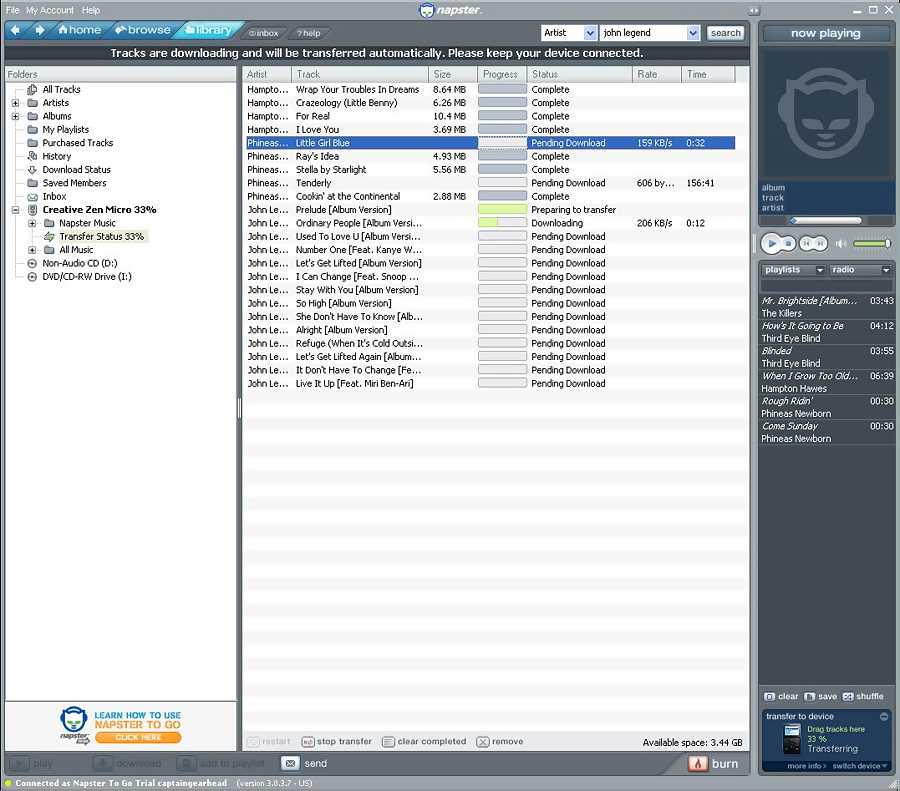Toggle shuffle for now playing

tap(863, 696)
